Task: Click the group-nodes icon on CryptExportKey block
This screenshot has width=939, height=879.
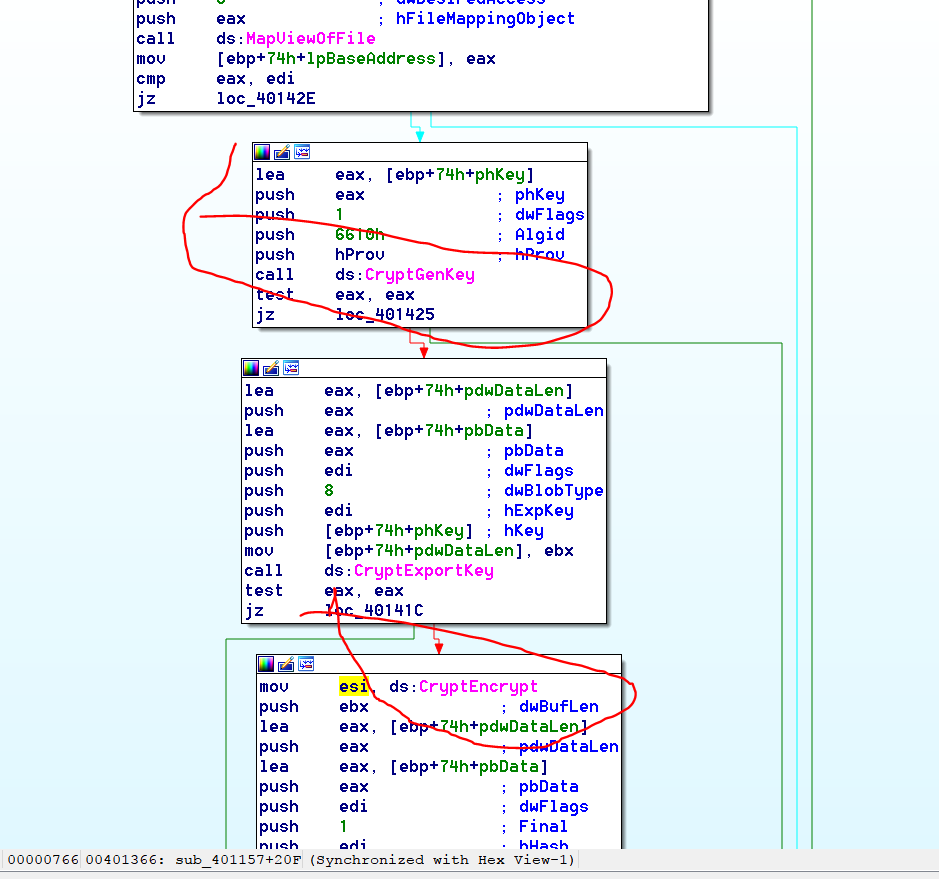Action: pyautogui.click(x=290, y=368)
